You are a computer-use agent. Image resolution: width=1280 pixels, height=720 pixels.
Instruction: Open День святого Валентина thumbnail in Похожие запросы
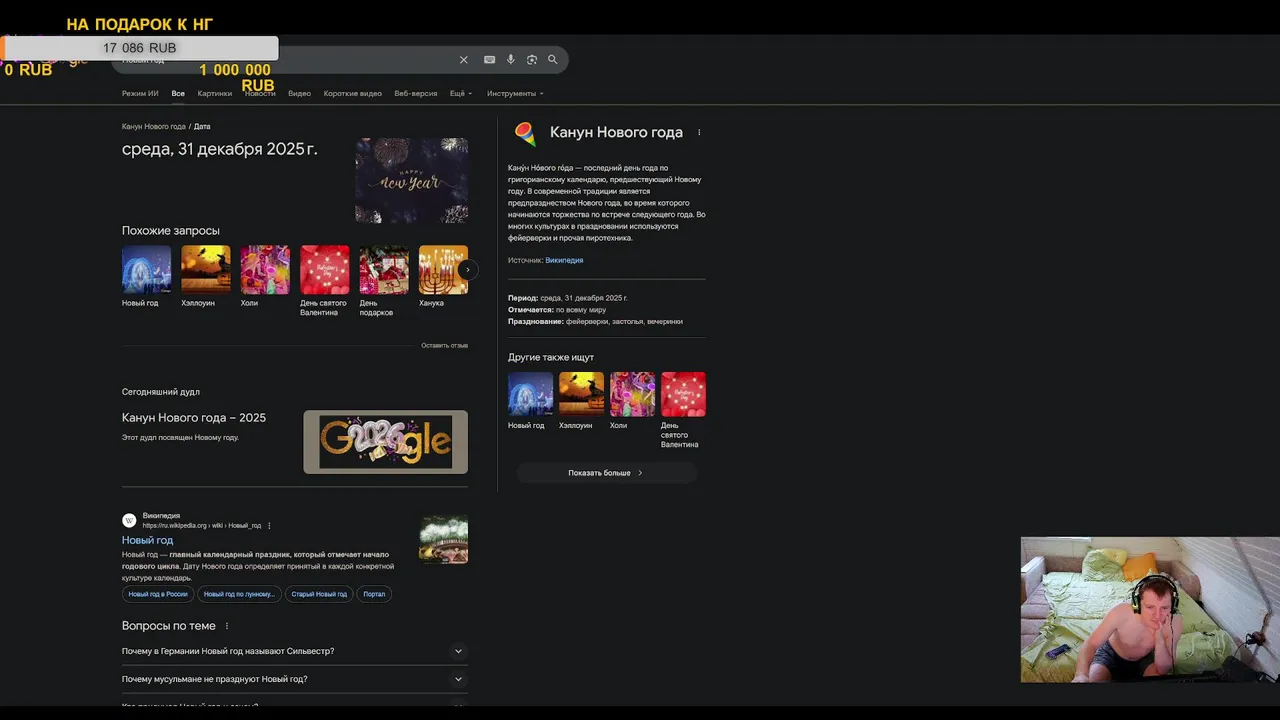click(x=325, y=270)
